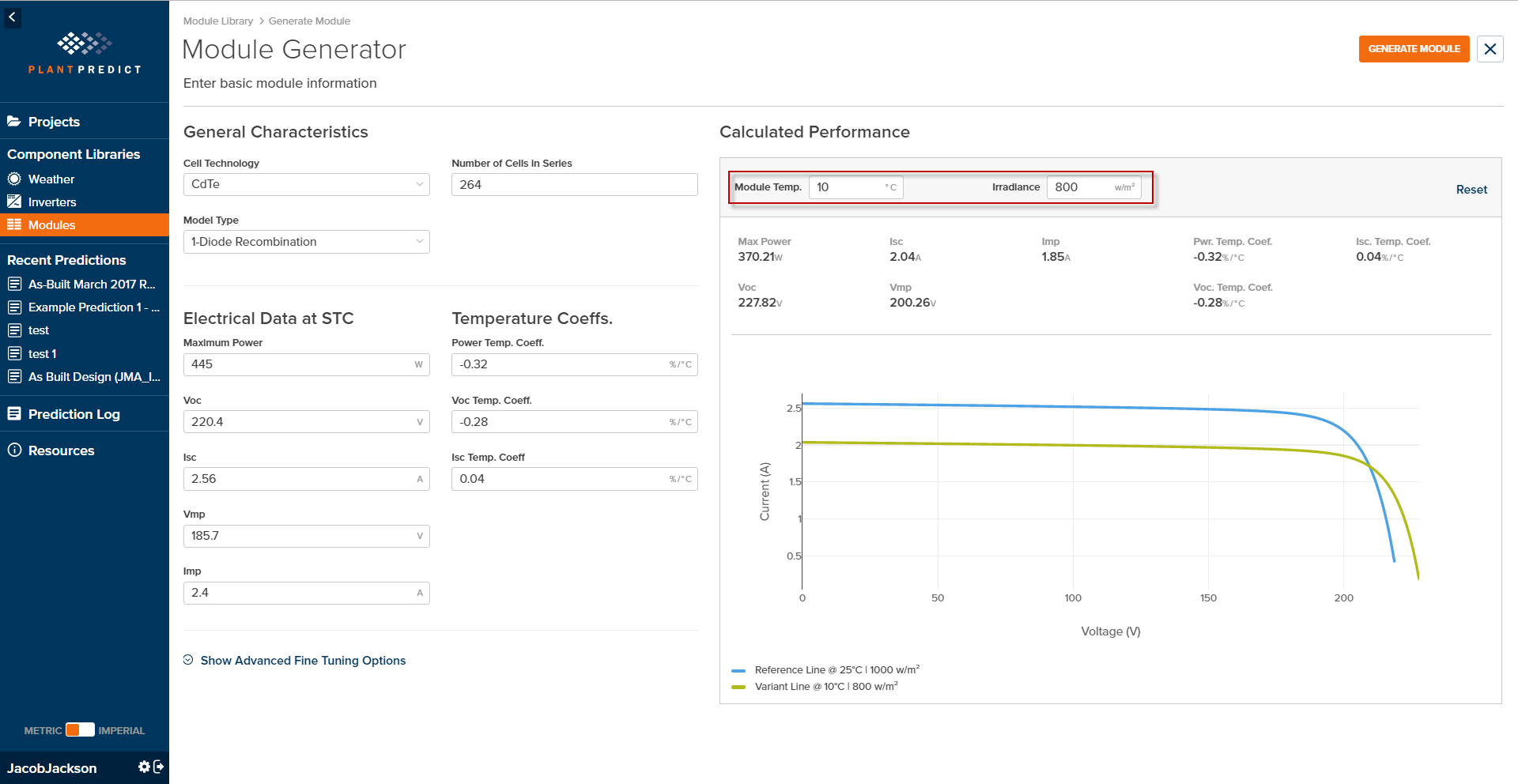Click the Weather sun icon
Image resolution: width=1518 pixels, height=784 pixels.
tap(14, 179)
